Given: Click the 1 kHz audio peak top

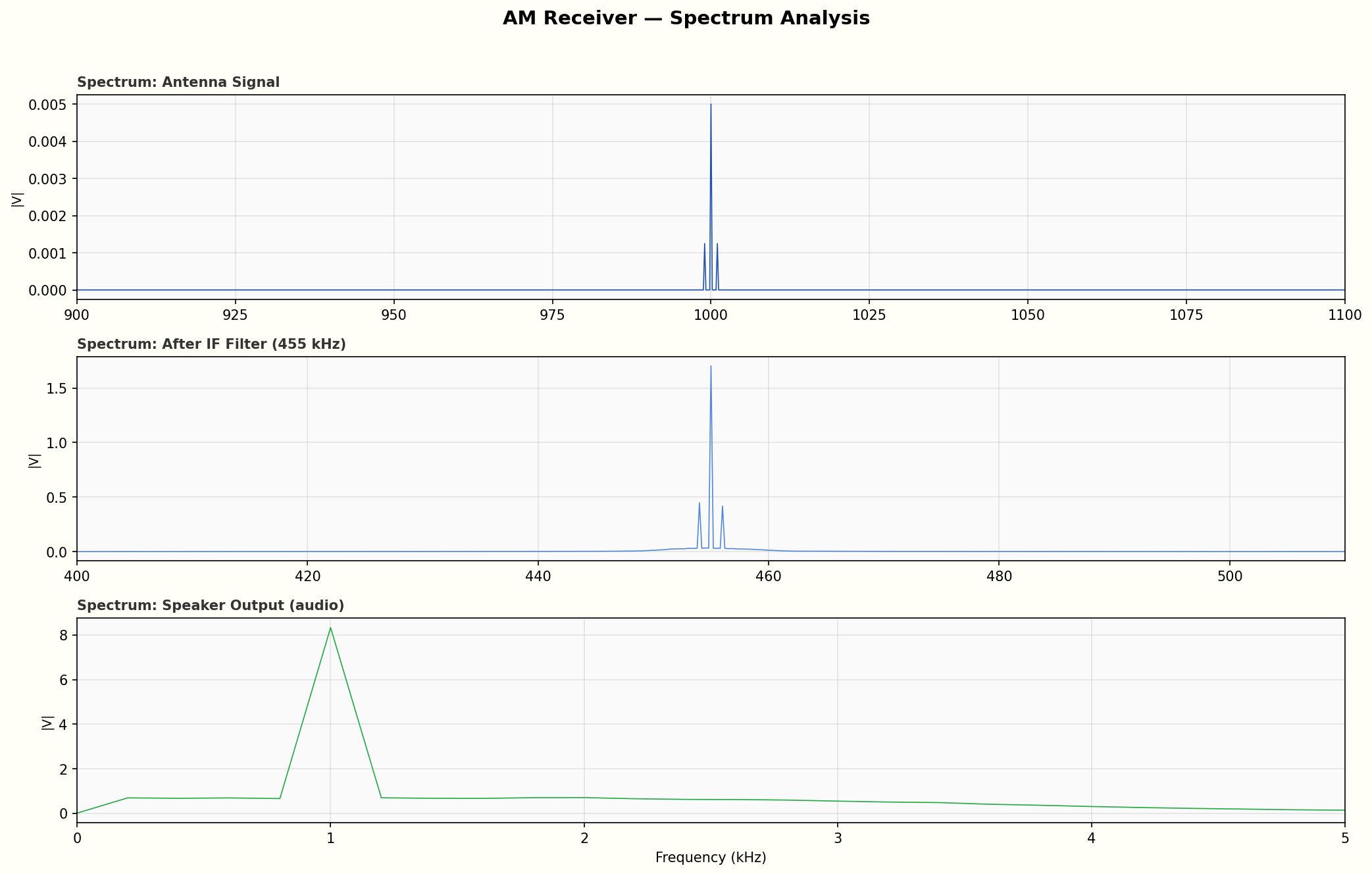Looking at the screenshot, I should 330,628.
